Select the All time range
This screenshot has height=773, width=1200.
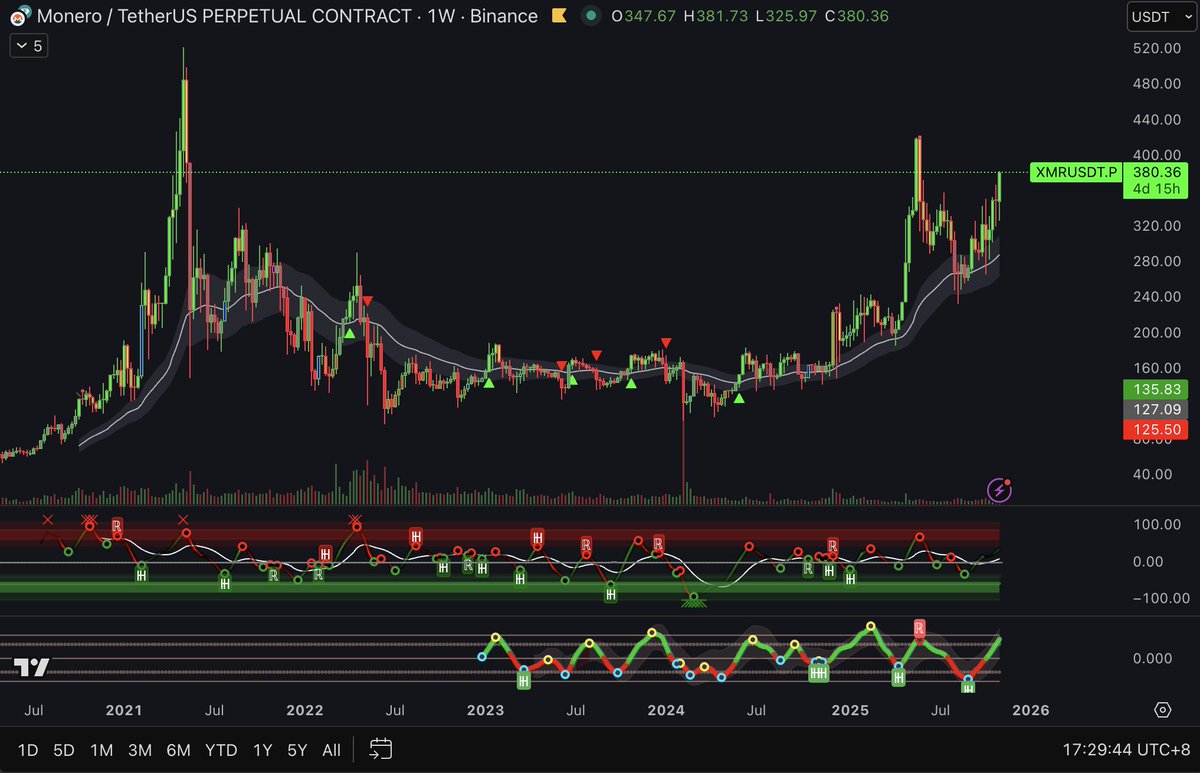pos(332,750)
